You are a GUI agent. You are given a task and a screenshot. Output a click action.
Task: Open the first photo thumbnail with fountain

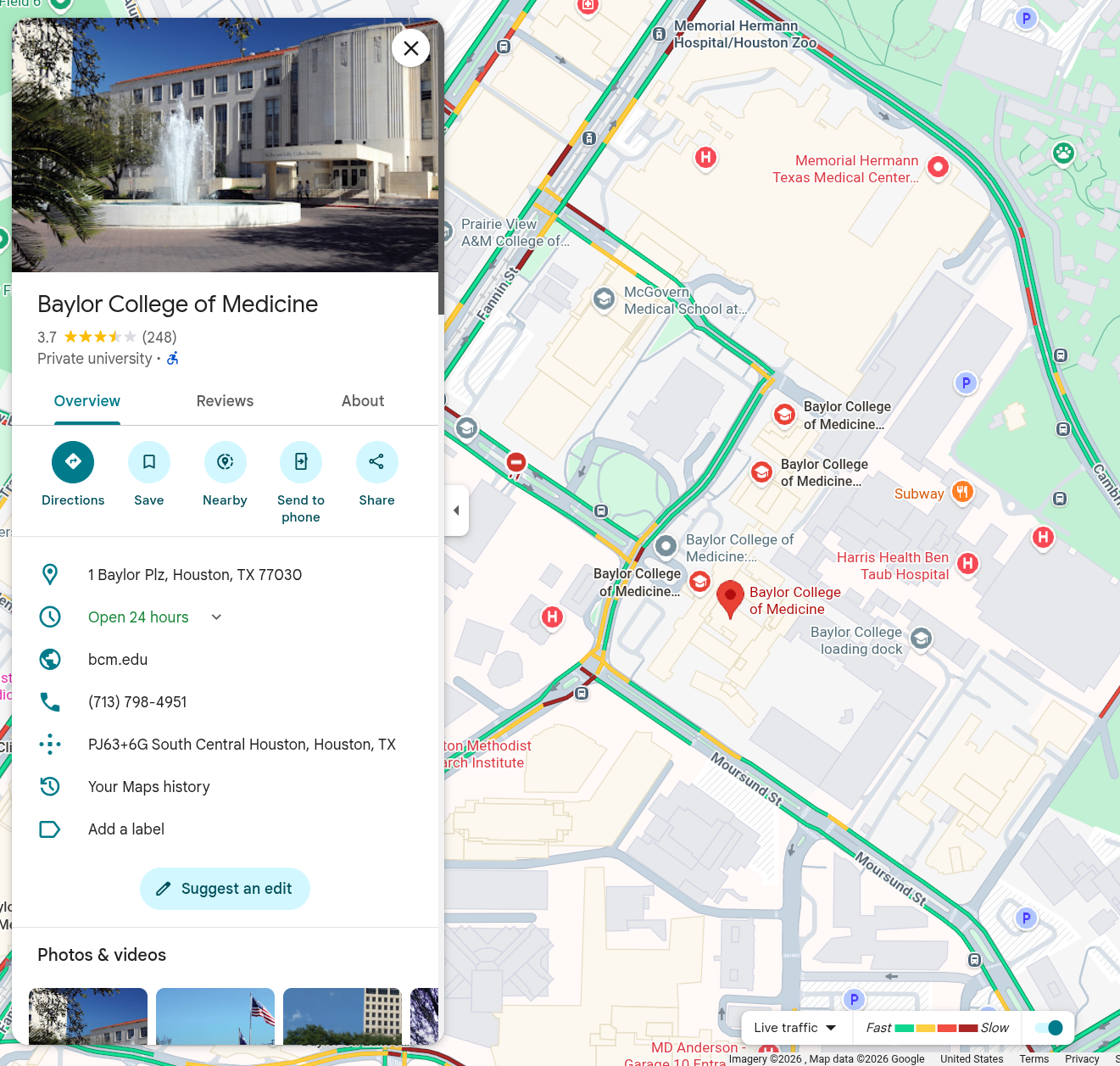tap(88, 1016)
